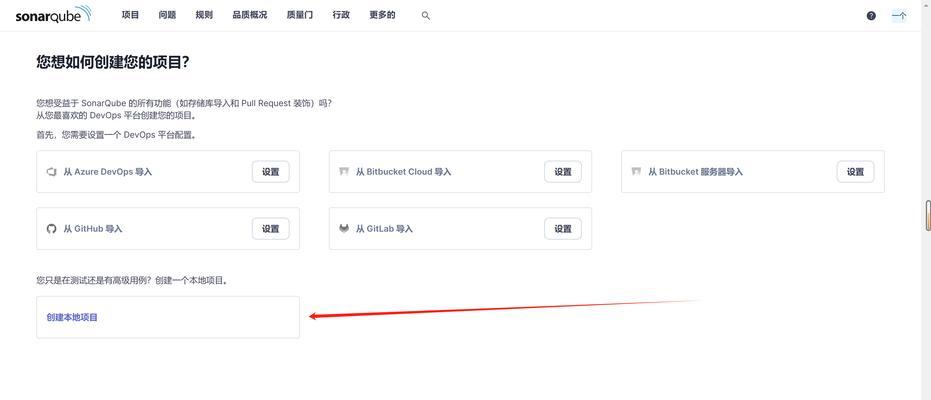Click the GitHub octocat icon
The height and width of the screenshot is (400, 931).
click(51, 229)
